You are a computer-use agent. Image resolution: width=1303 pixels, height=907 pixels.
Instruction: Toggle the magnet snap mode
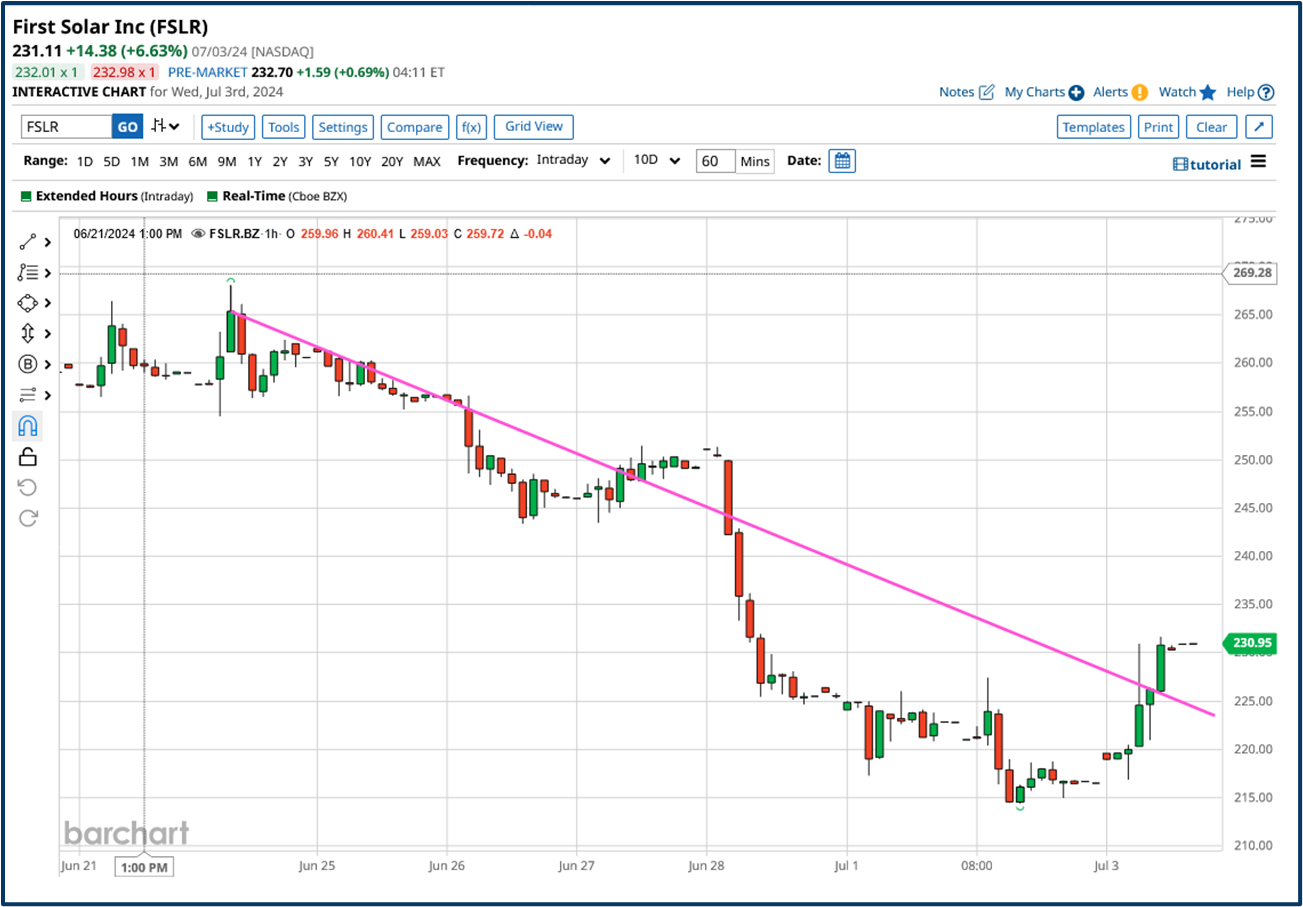tap(27, 426)
